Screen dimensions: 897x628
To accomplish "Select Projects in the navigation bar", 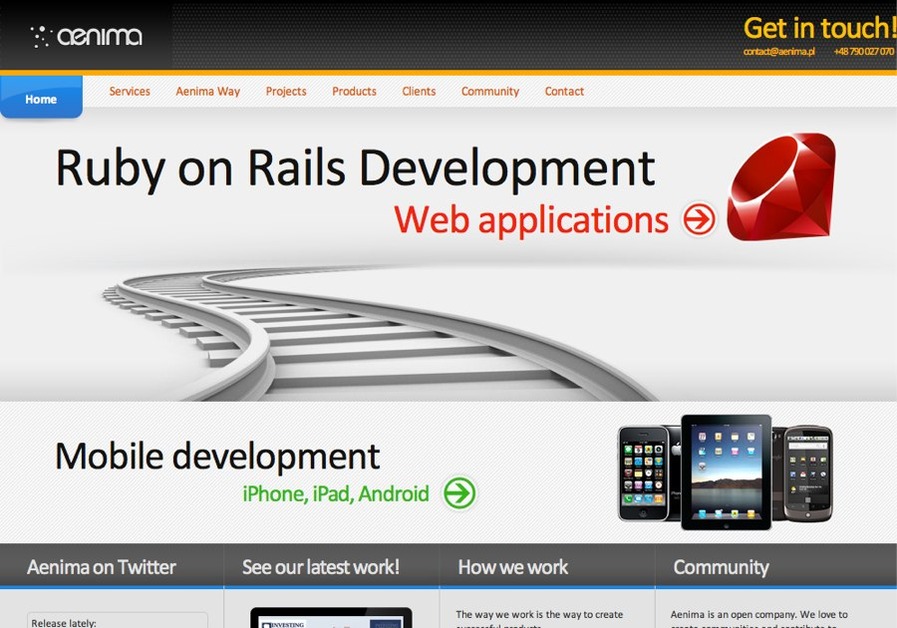I will click(286, 91).
